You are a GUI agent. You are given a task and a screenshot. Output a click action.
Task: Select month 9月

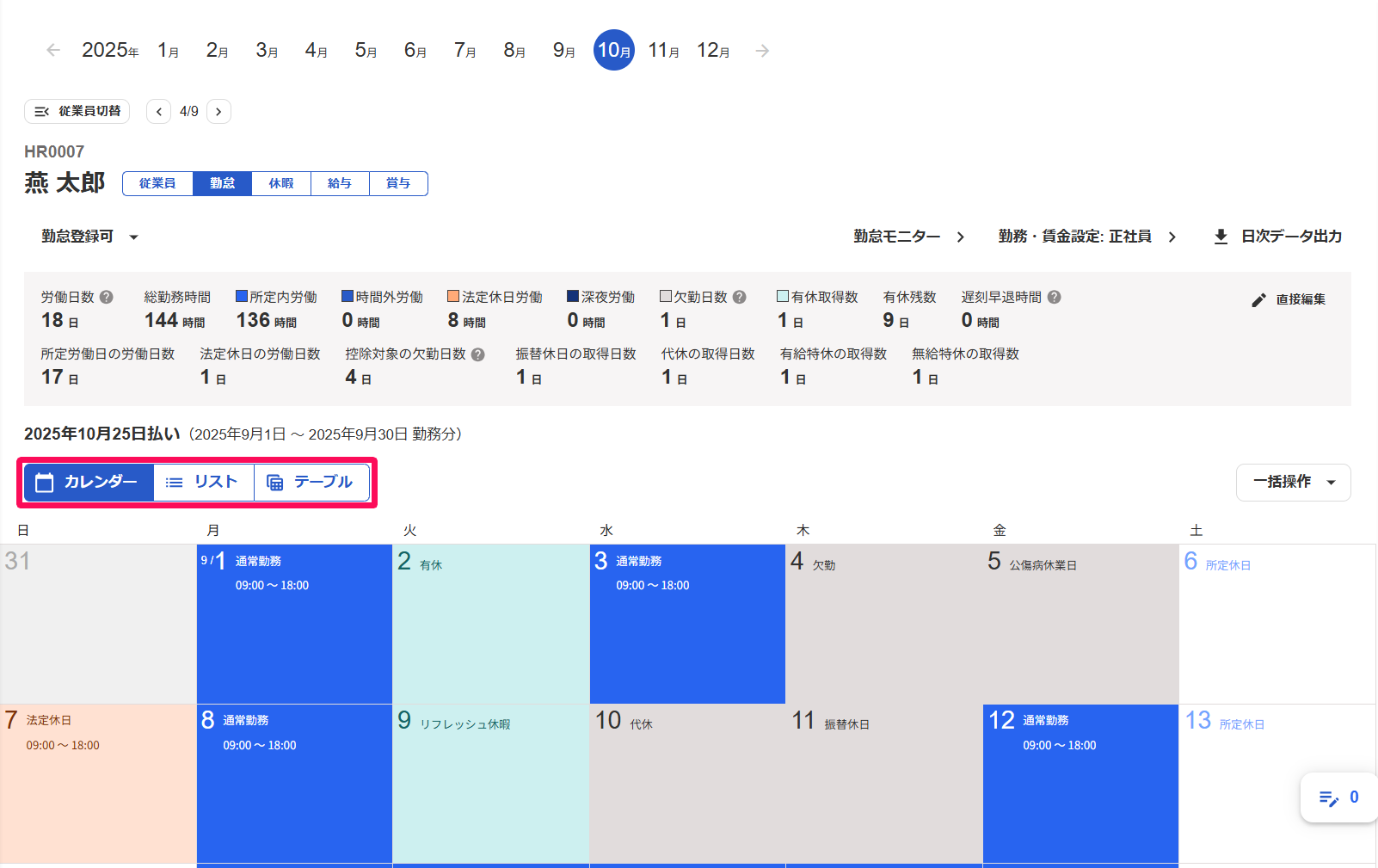click(564, 51)
